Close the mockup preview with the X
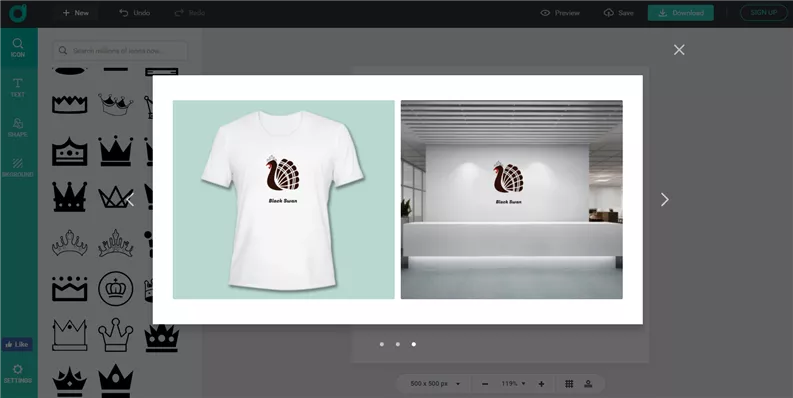793x398 pixels. 679,50
